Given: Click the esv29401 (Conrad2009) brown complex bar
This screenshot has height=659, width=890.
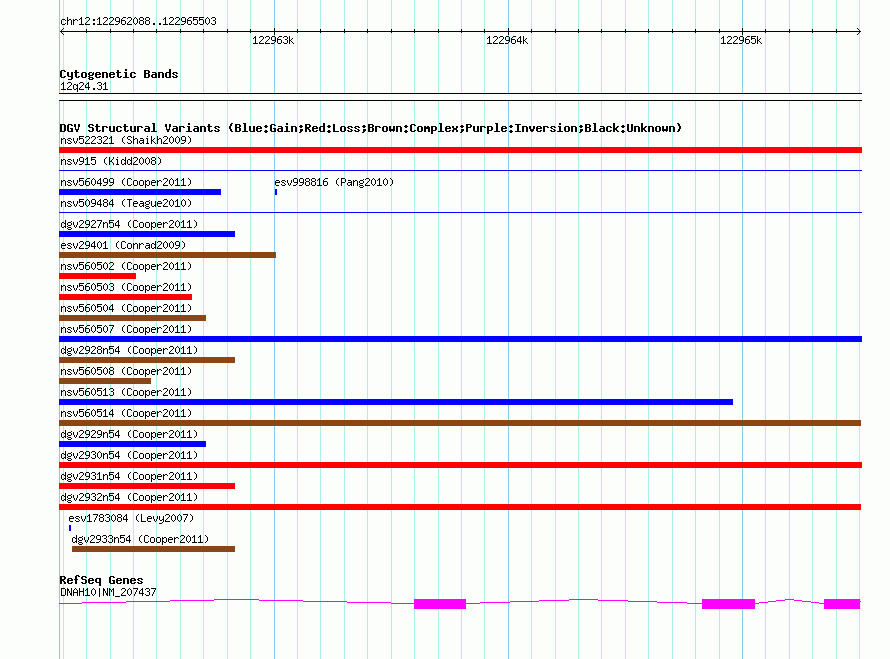Looking at the screenshot, I should 167,255.
